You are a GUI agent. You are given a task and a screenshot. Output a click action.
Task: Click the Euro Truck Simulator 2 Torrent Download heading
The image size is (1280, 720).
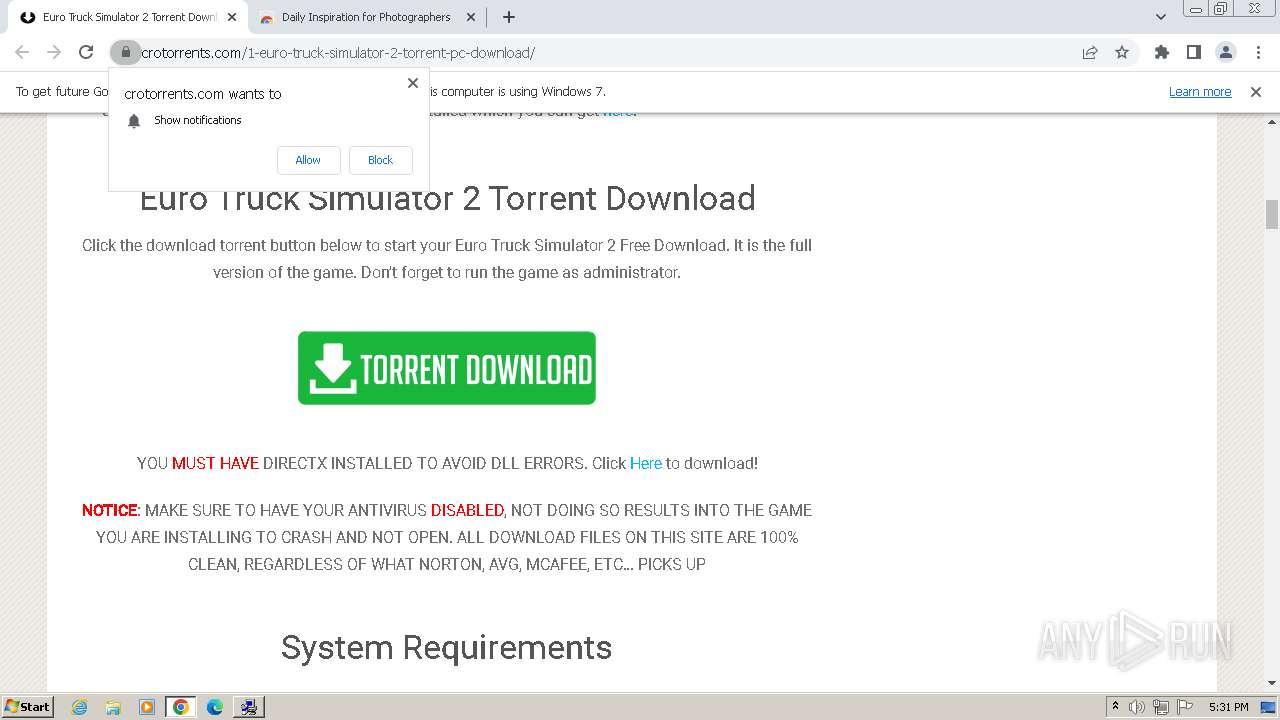pos(447,198)
